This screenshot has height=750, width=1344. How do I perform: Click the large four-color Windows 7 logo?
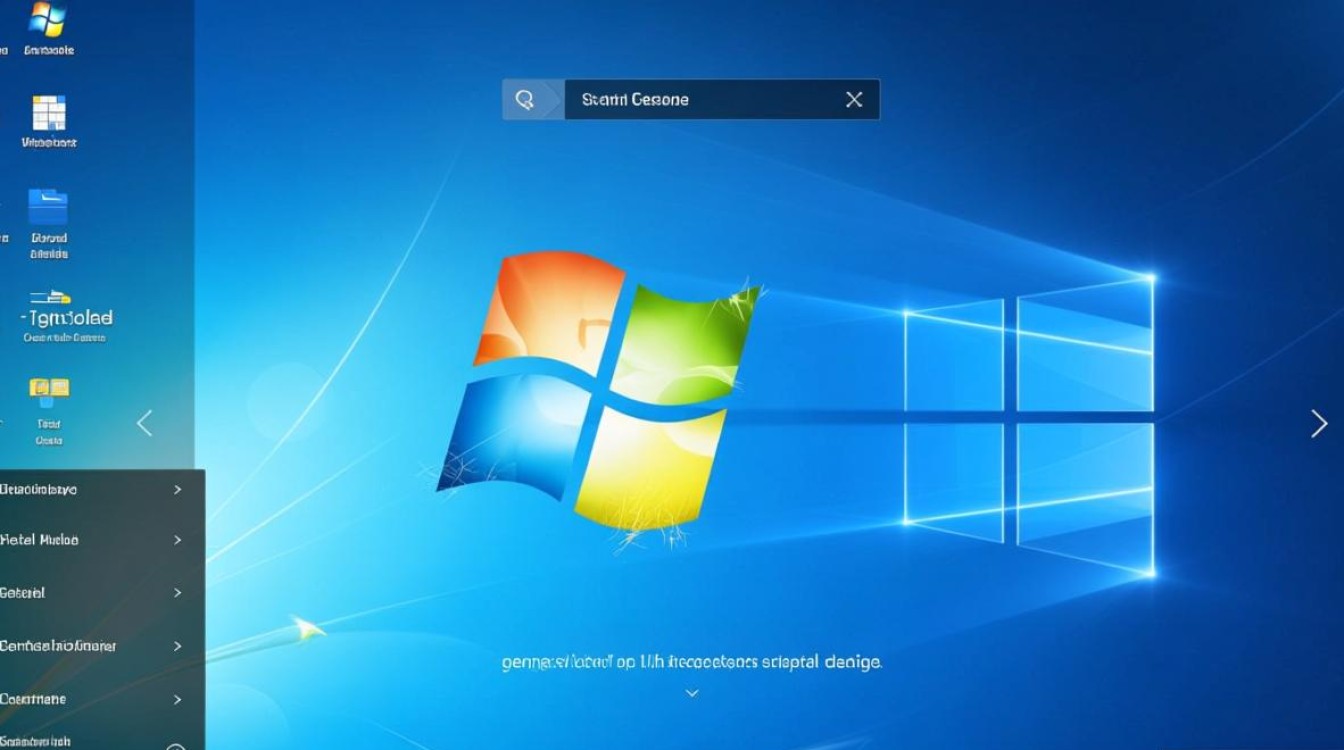click(600, 395)
